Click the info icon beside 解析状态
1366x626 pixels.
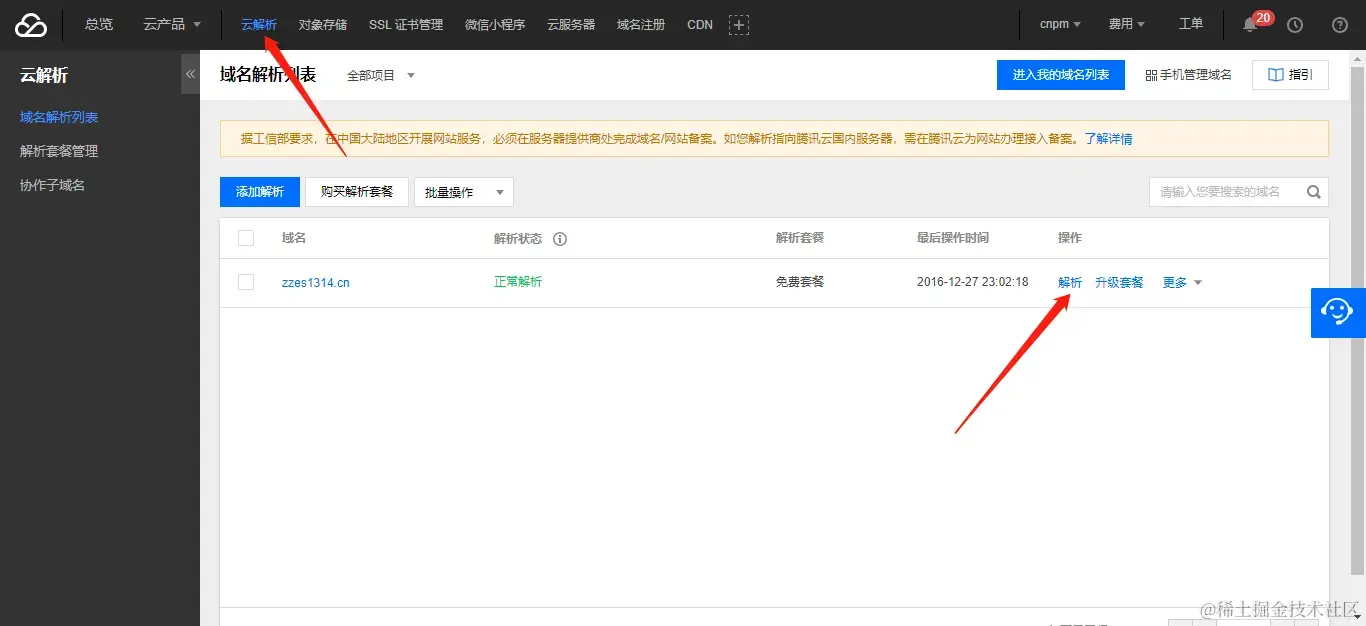click(x=560, y=239)
